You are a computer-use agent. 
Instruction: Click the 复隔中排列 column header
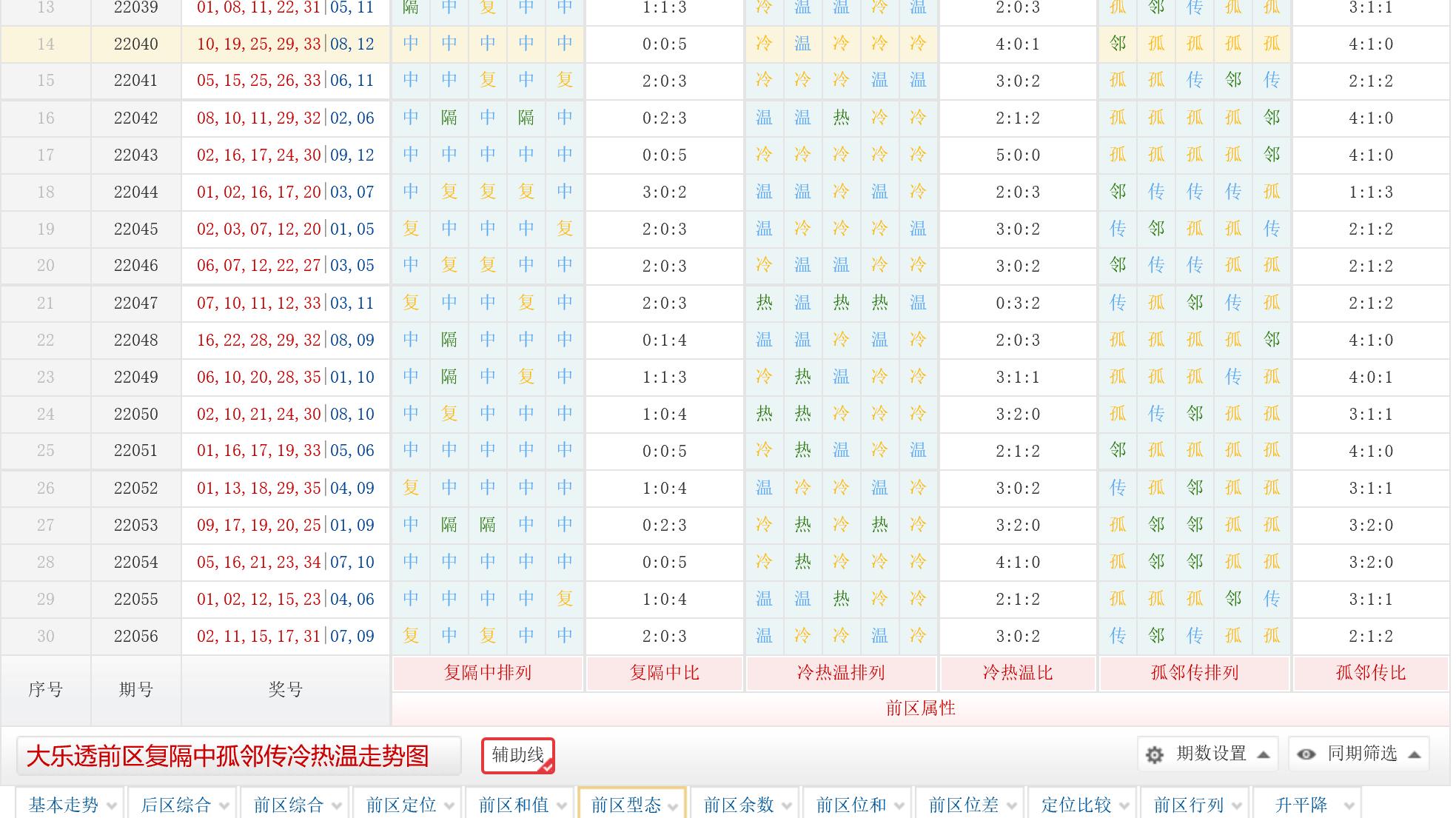pyautogui.click(x=488, y=673)
